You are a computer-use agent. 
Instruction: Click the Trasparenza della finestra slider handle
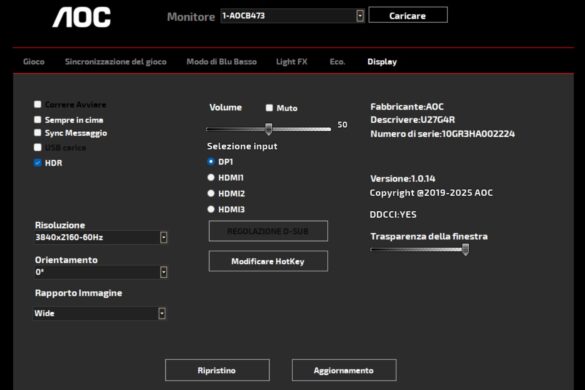pos(465,249)
